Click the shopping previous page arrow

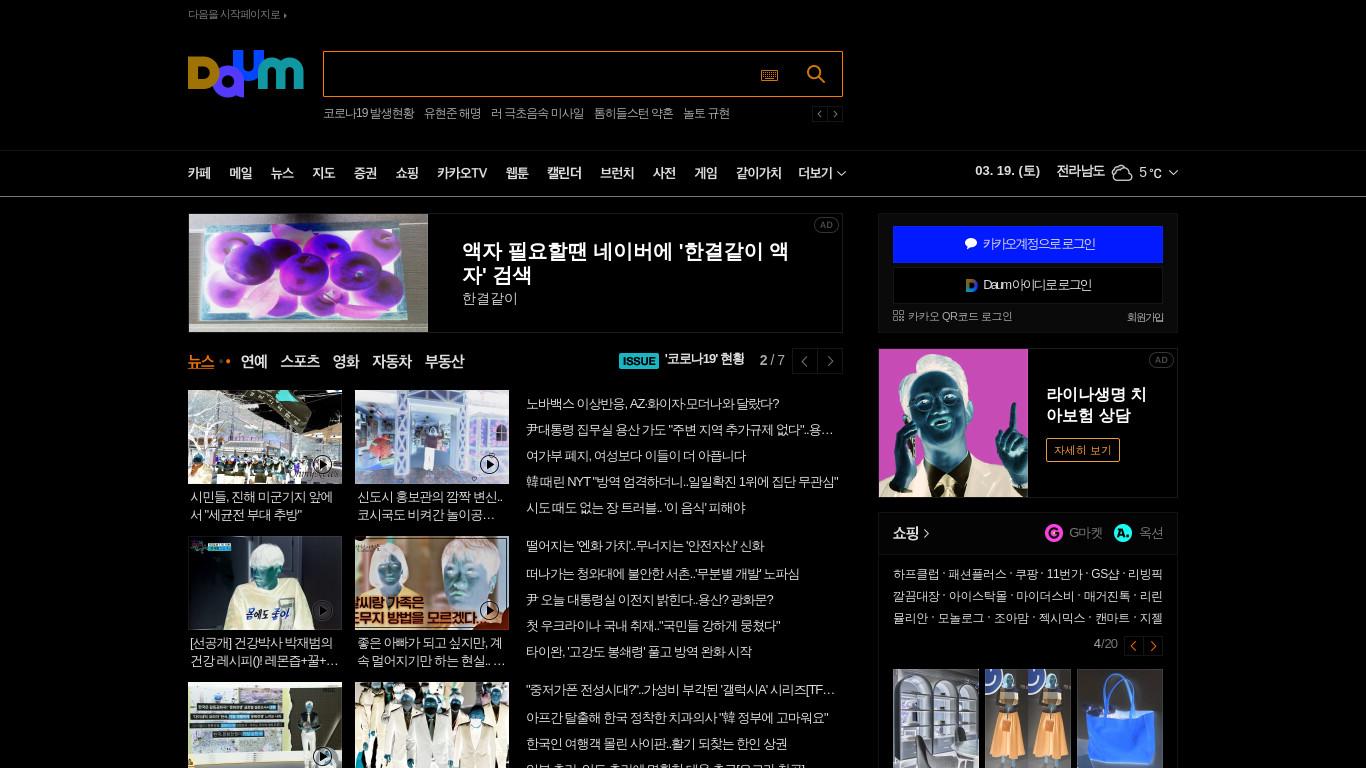pyautogui.click(x=1134, y=645)
